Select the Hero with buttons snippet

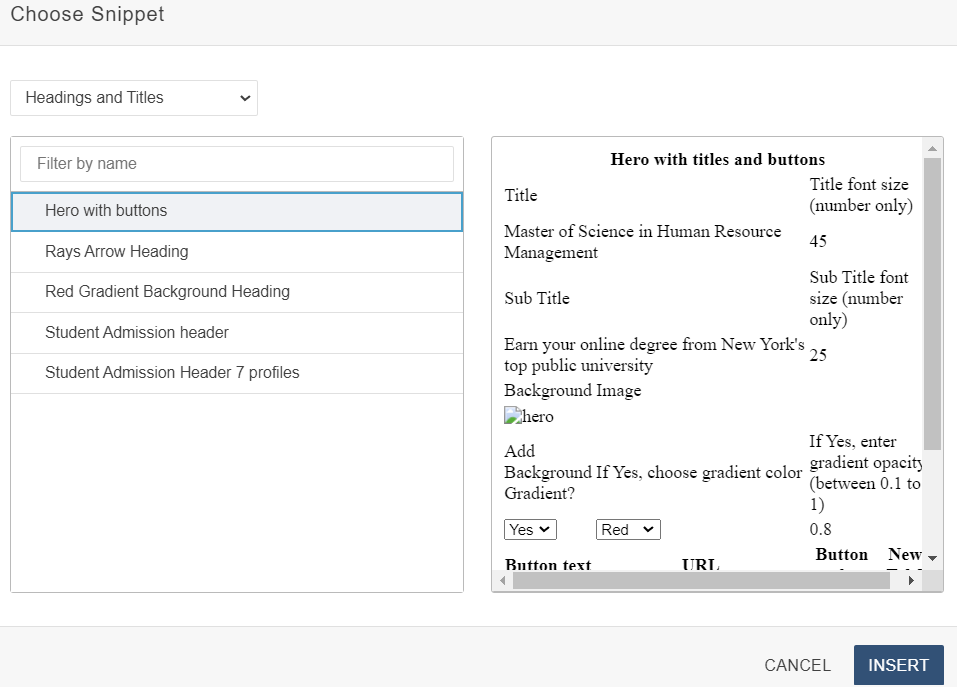pos(237,211)
